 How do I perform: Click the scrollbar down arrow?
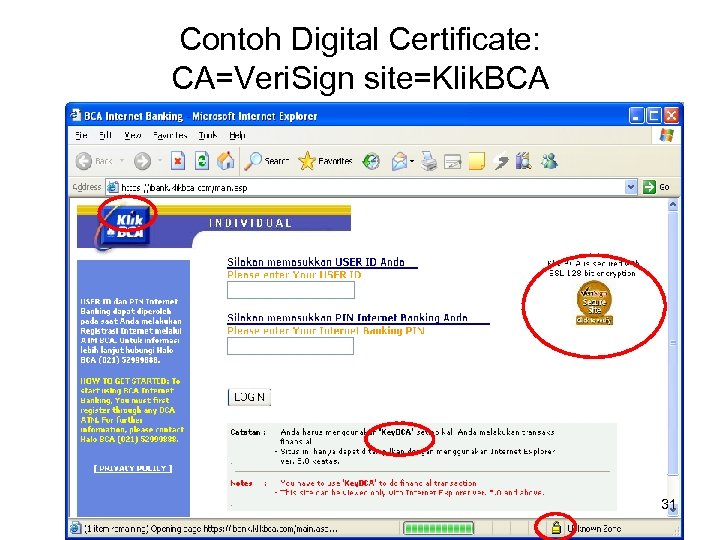673,510
